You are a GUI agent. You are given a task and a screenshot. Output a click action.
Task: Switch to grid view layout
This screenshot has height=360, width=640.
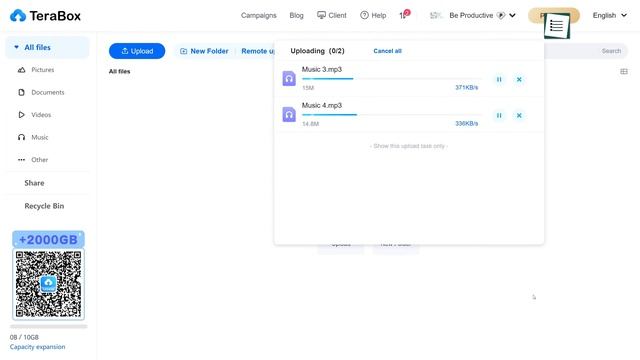coord(624,71)
